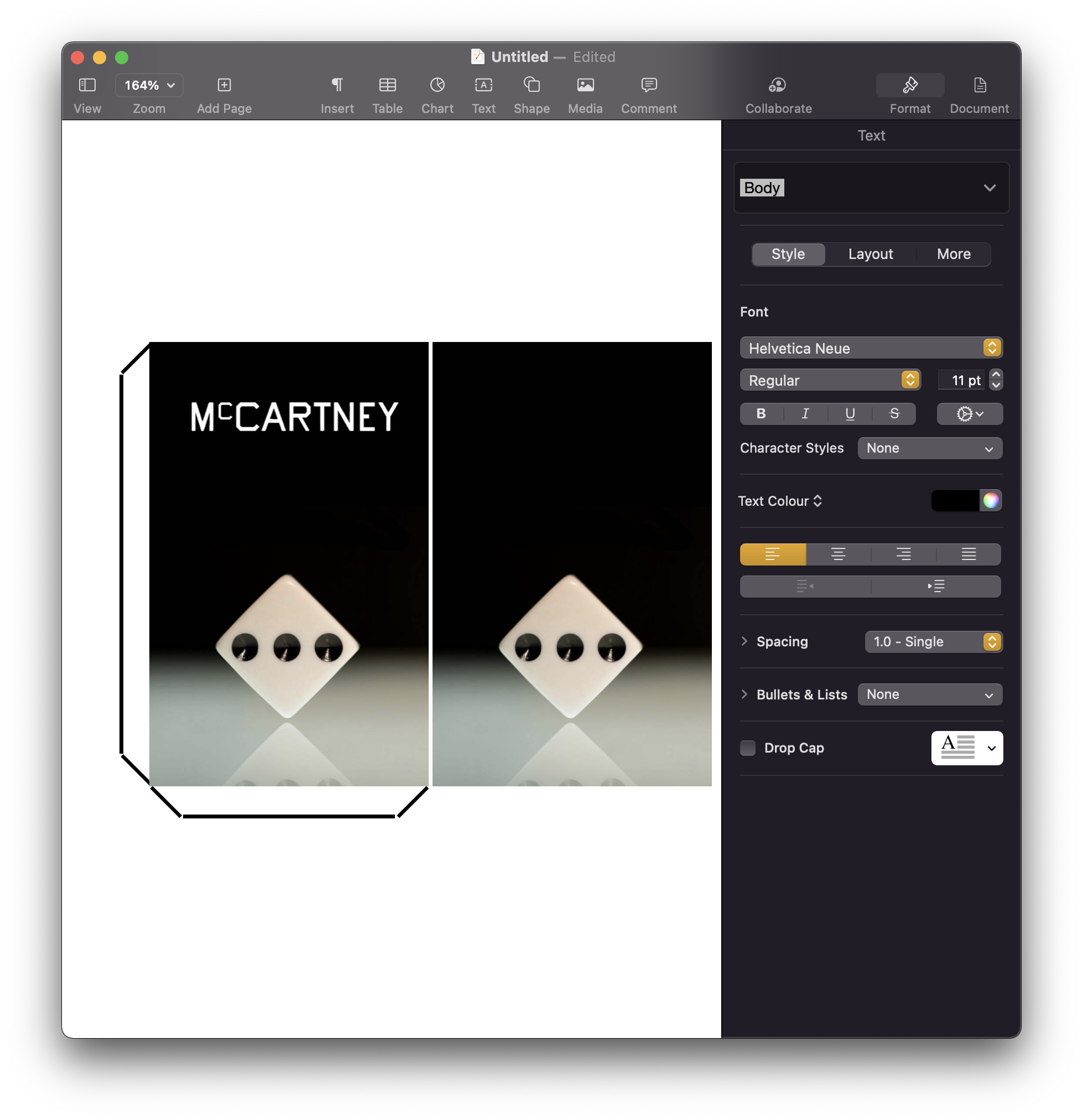Open the 164% zoom dropdown
This screenshot has width=1083, height=1120.
click(149, 85)
